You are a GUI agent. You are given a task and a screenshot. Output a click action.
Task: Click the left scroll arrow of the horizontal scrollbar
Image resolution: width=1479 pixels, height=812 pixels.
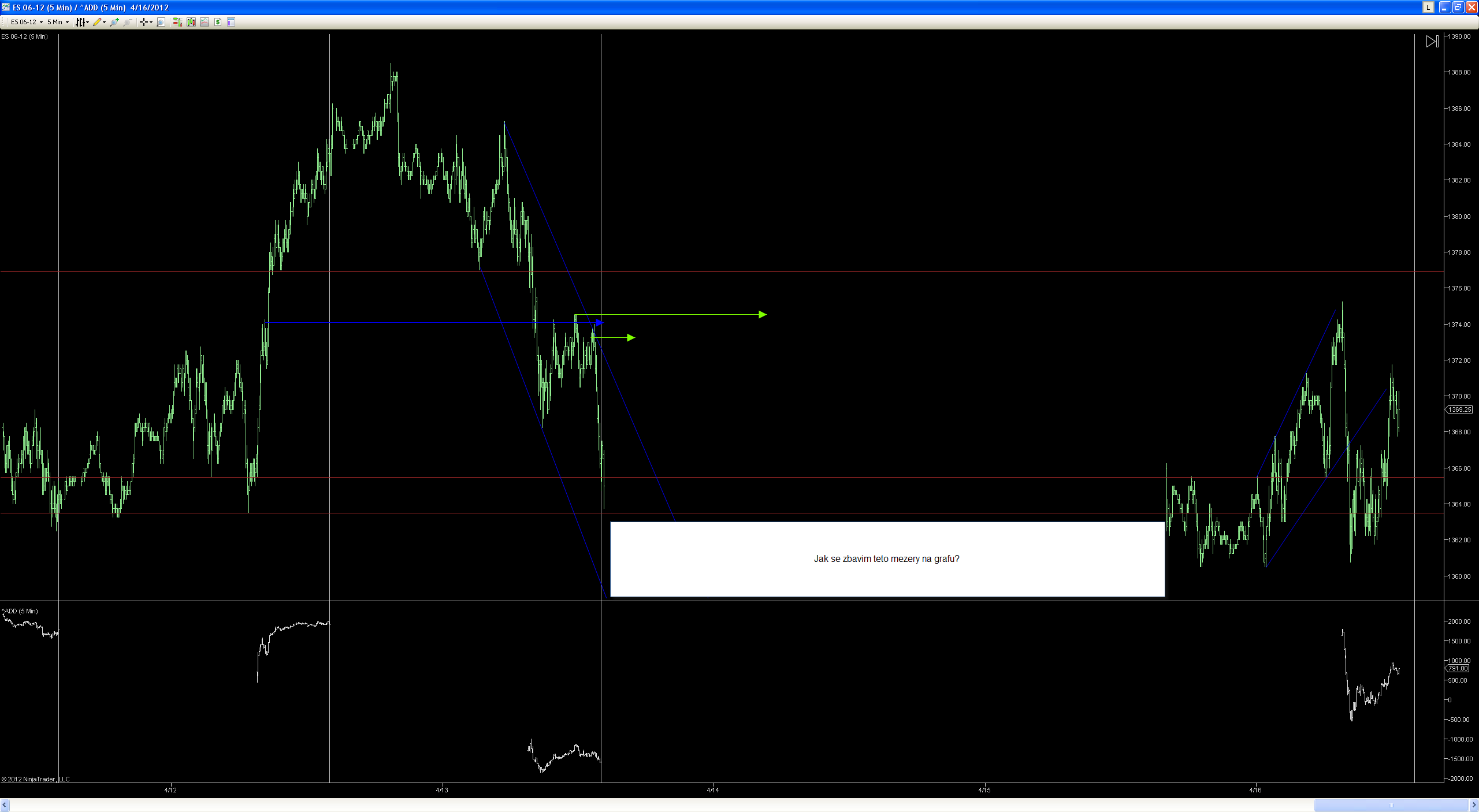tap(5, 804)
